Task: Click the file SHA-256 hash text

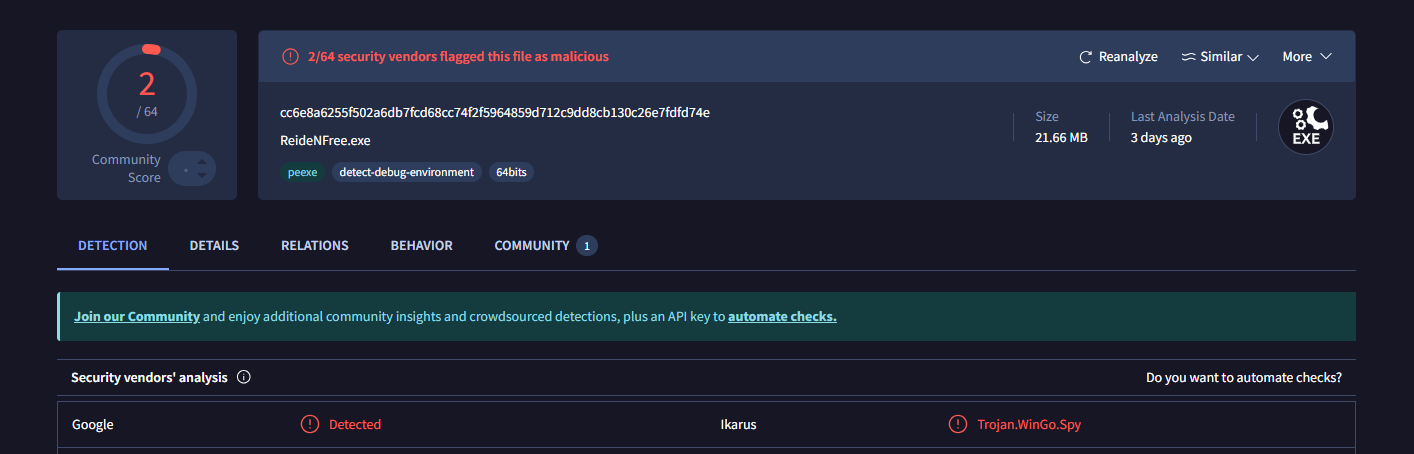Action: 495,112
